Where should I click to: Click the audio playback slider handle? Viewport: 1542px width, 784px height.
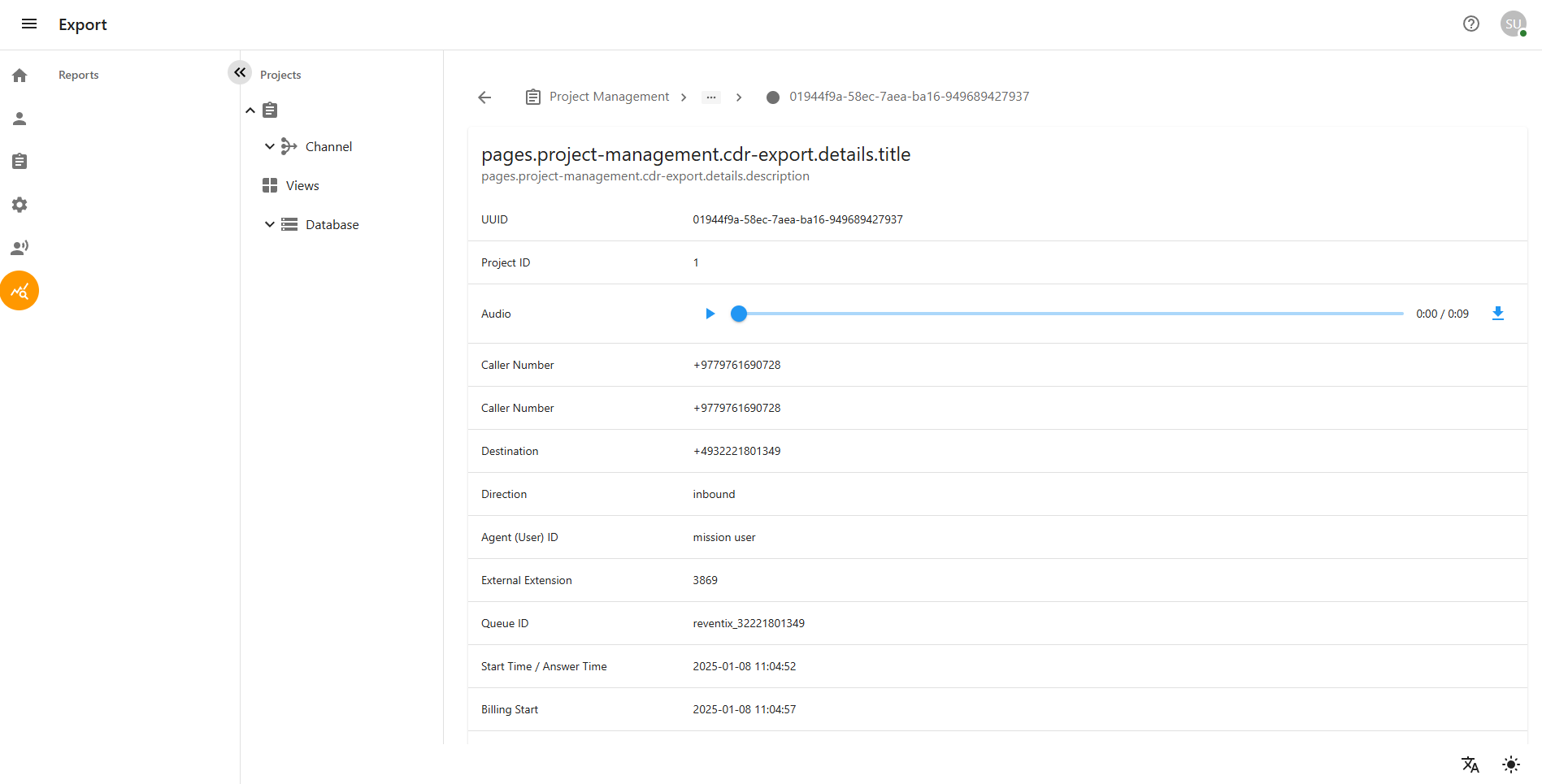[738, 314]
